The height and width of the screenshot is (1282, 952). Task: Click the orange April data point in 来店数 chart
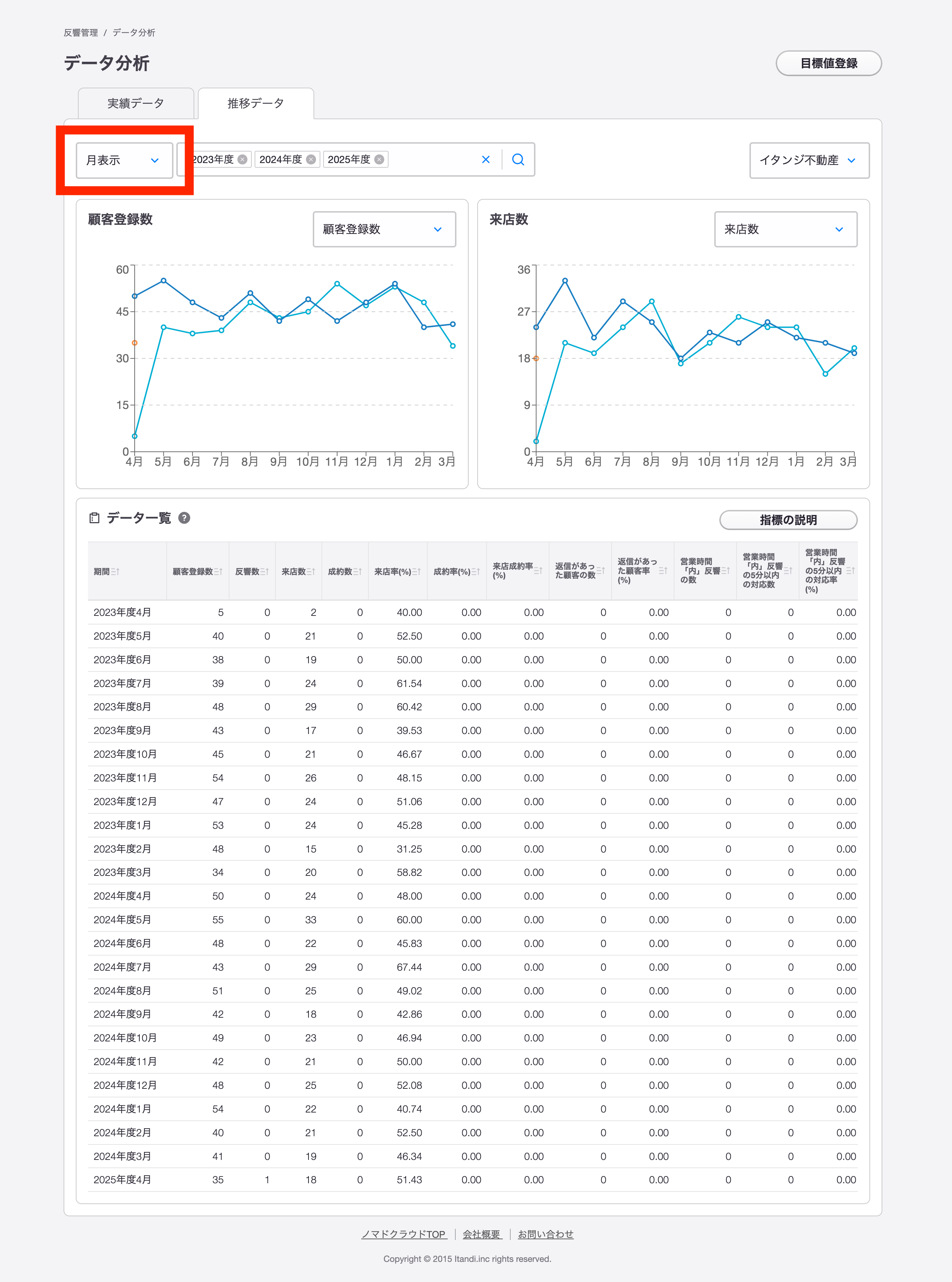[x=536, y=358]
